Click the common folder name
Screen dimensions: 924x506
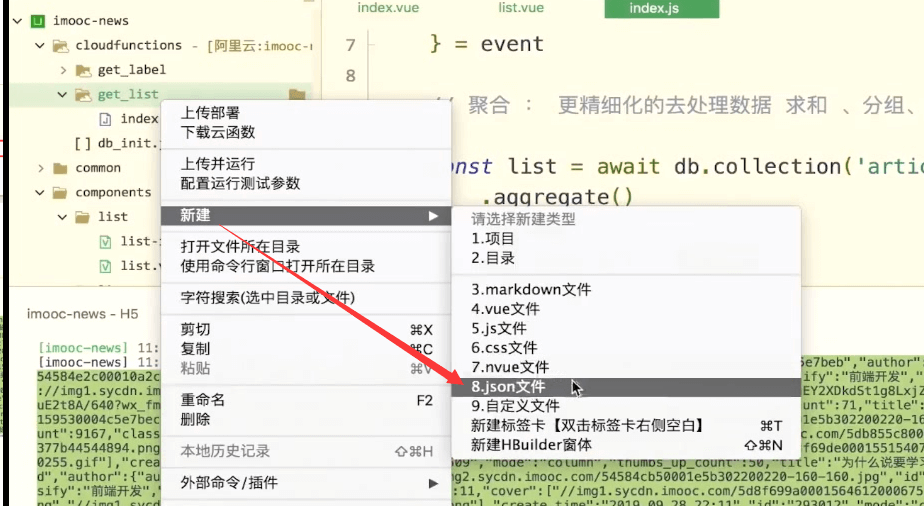98,168
